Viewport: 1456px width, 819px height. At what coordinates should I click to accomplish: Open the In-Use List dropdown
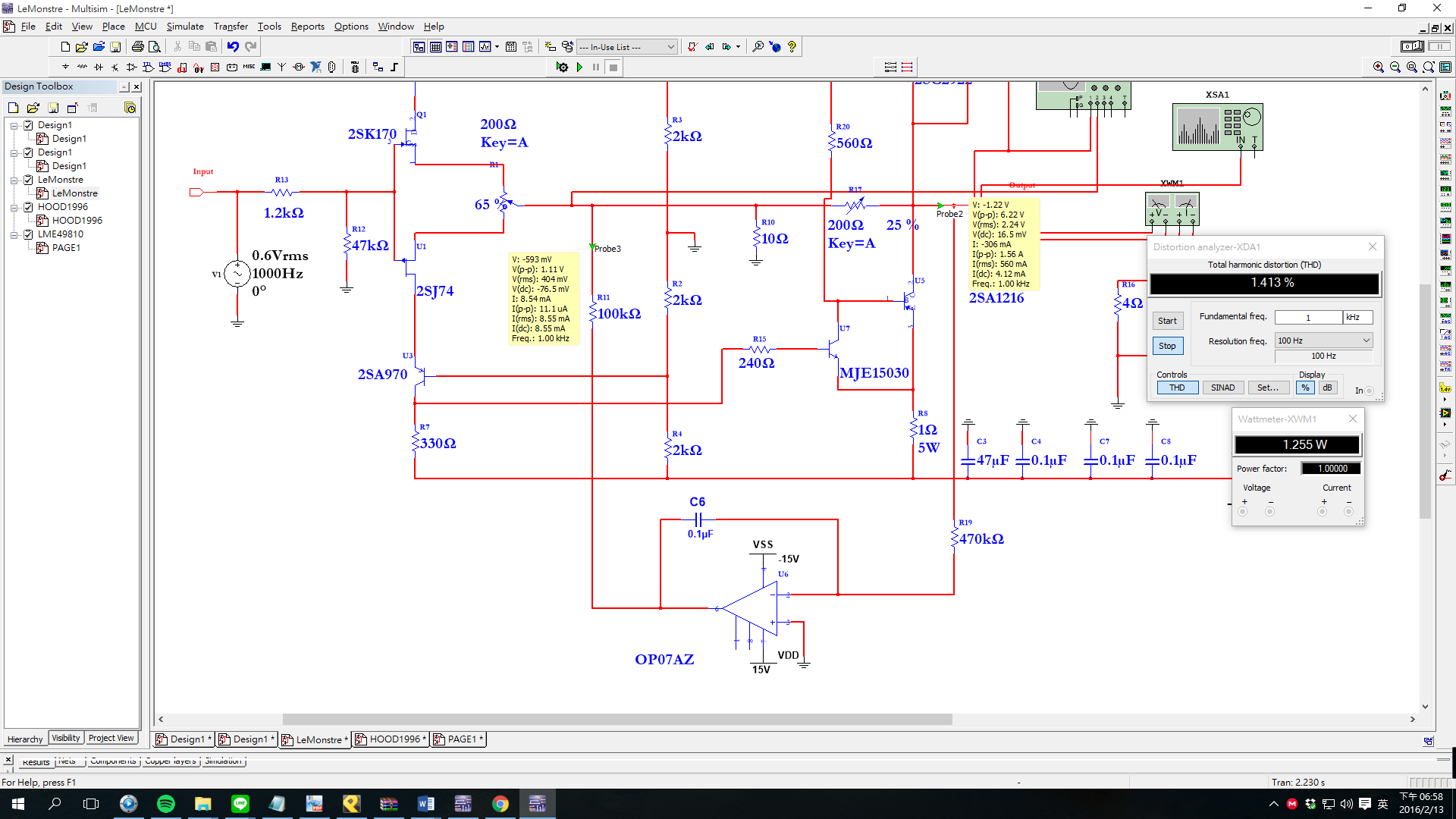[626, 47]
